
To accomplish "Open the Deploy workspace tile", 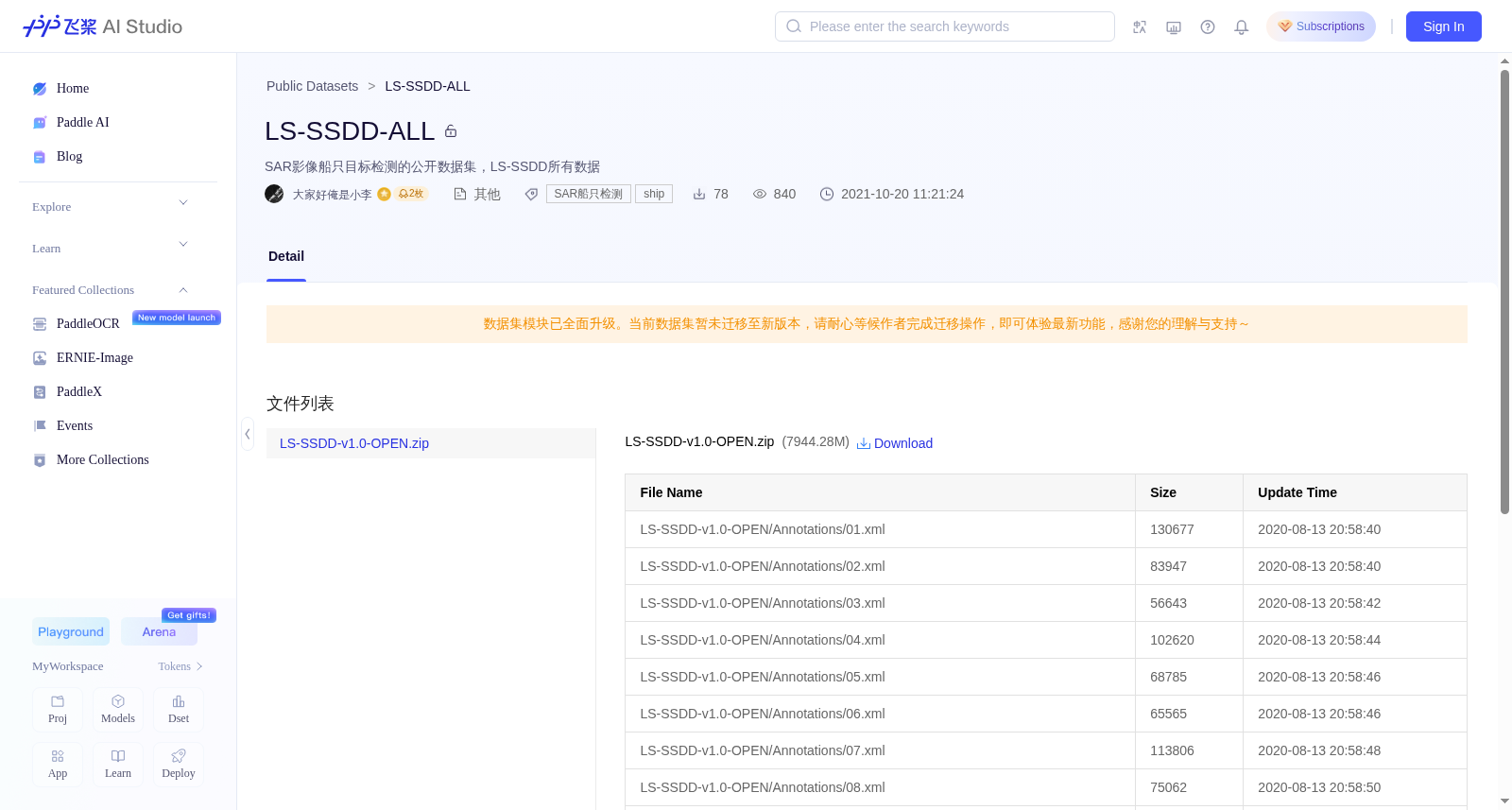I will (x=179, y=765).
